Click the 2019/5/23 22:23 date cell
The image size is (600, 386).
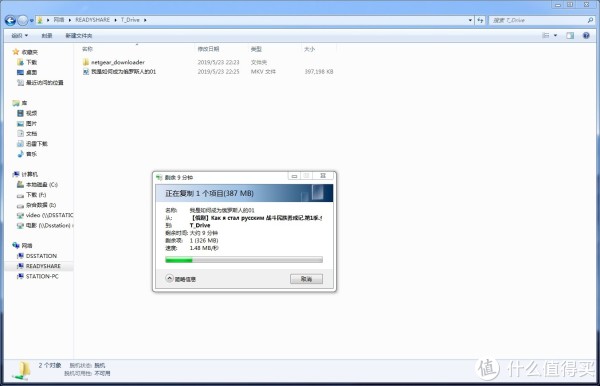(218, 62)
